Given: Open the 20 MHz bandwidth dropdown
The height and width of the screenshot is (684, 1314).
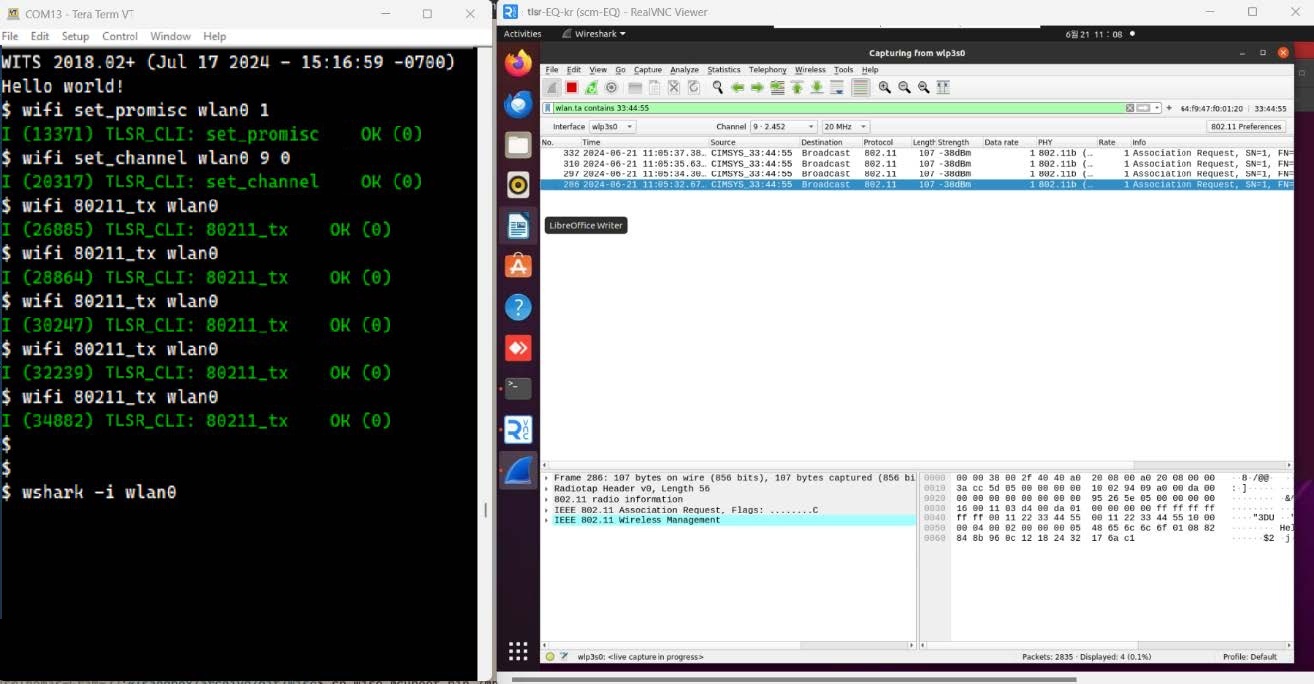Looking at the screenshot, I should point(845,127).
